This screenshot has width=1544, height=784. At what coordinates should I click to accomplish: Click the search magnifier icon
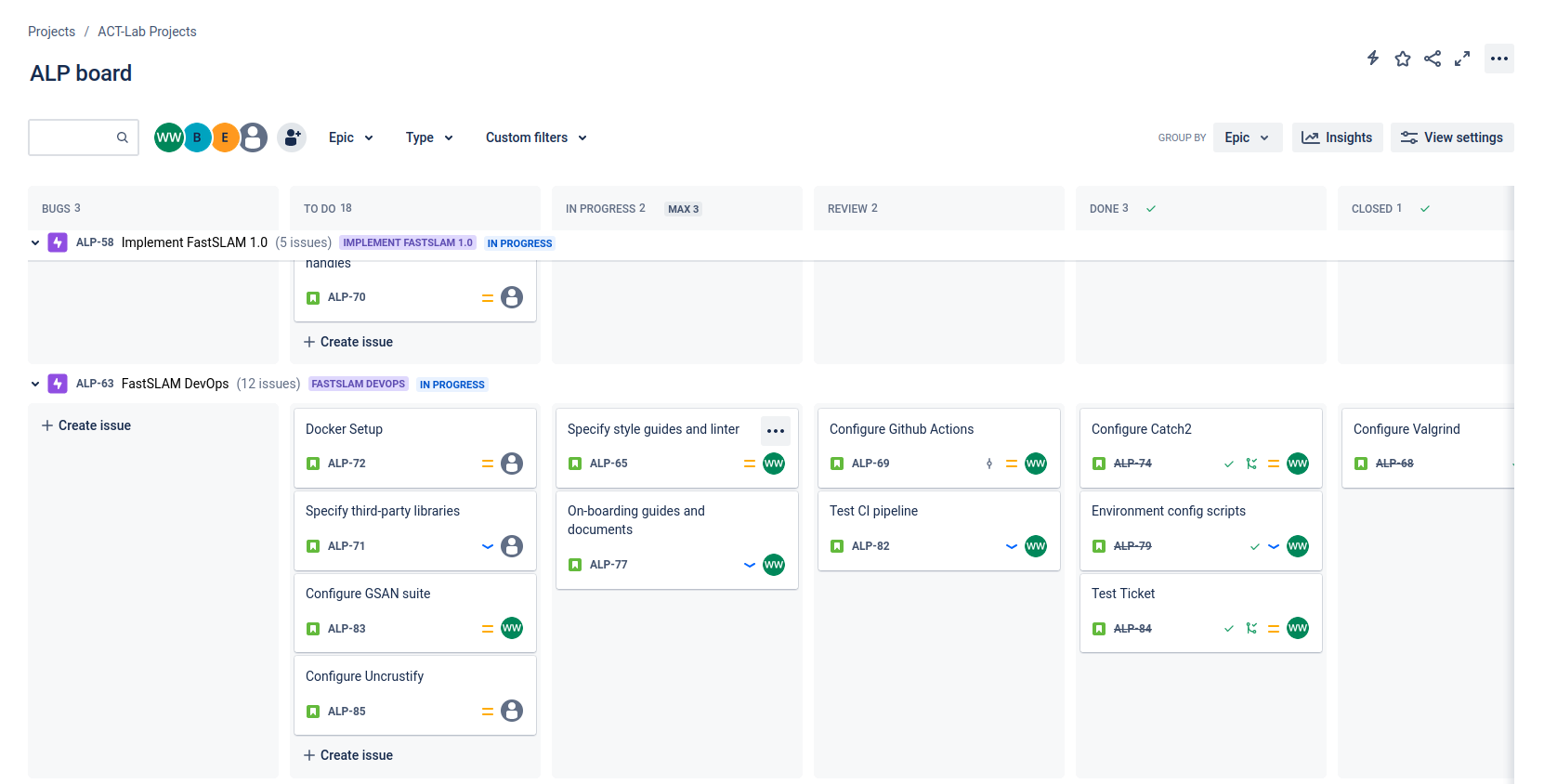(122, 137)
